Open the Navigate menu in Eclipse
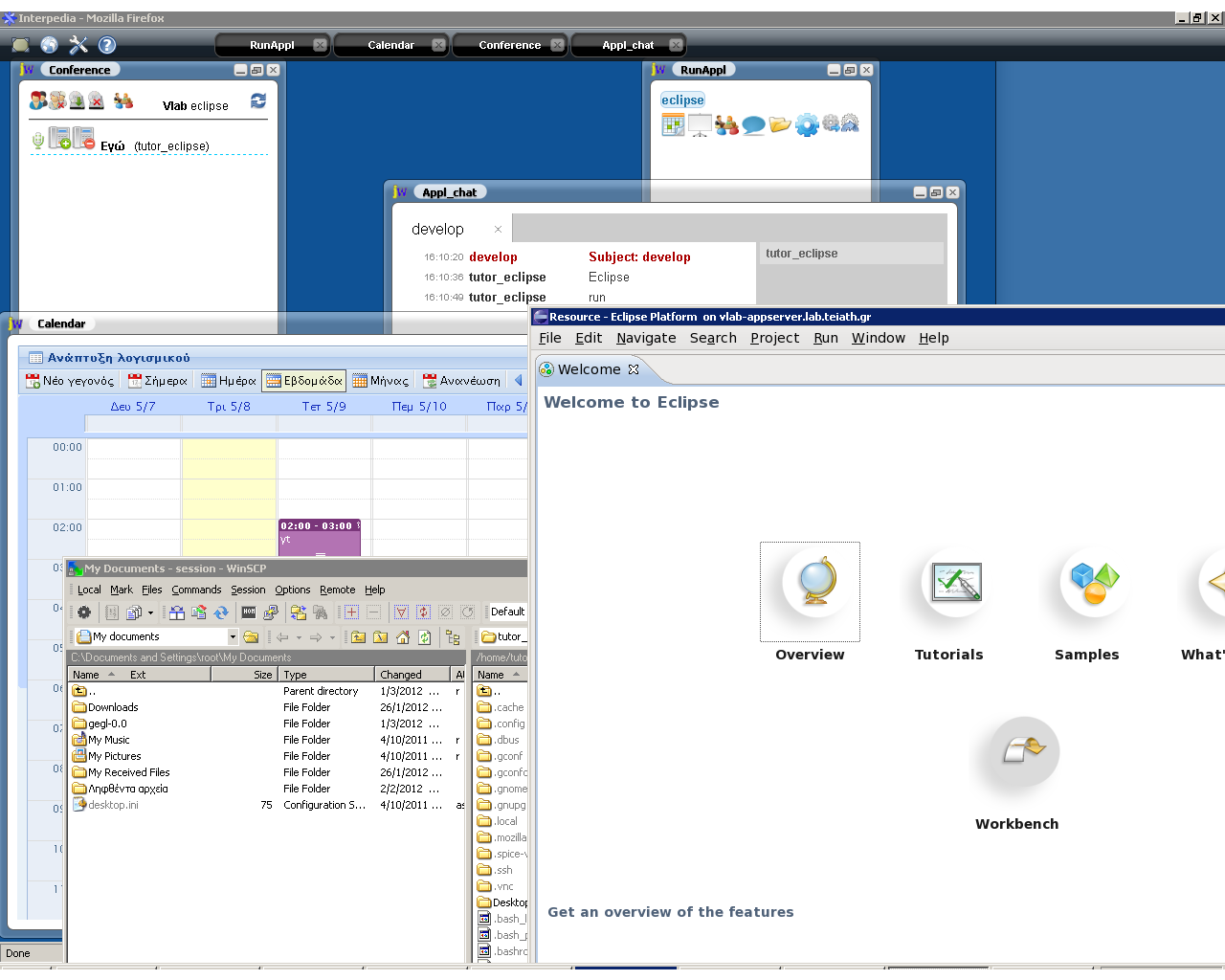The width and height of the screenshot is (1225, 980). coord(645,338)
